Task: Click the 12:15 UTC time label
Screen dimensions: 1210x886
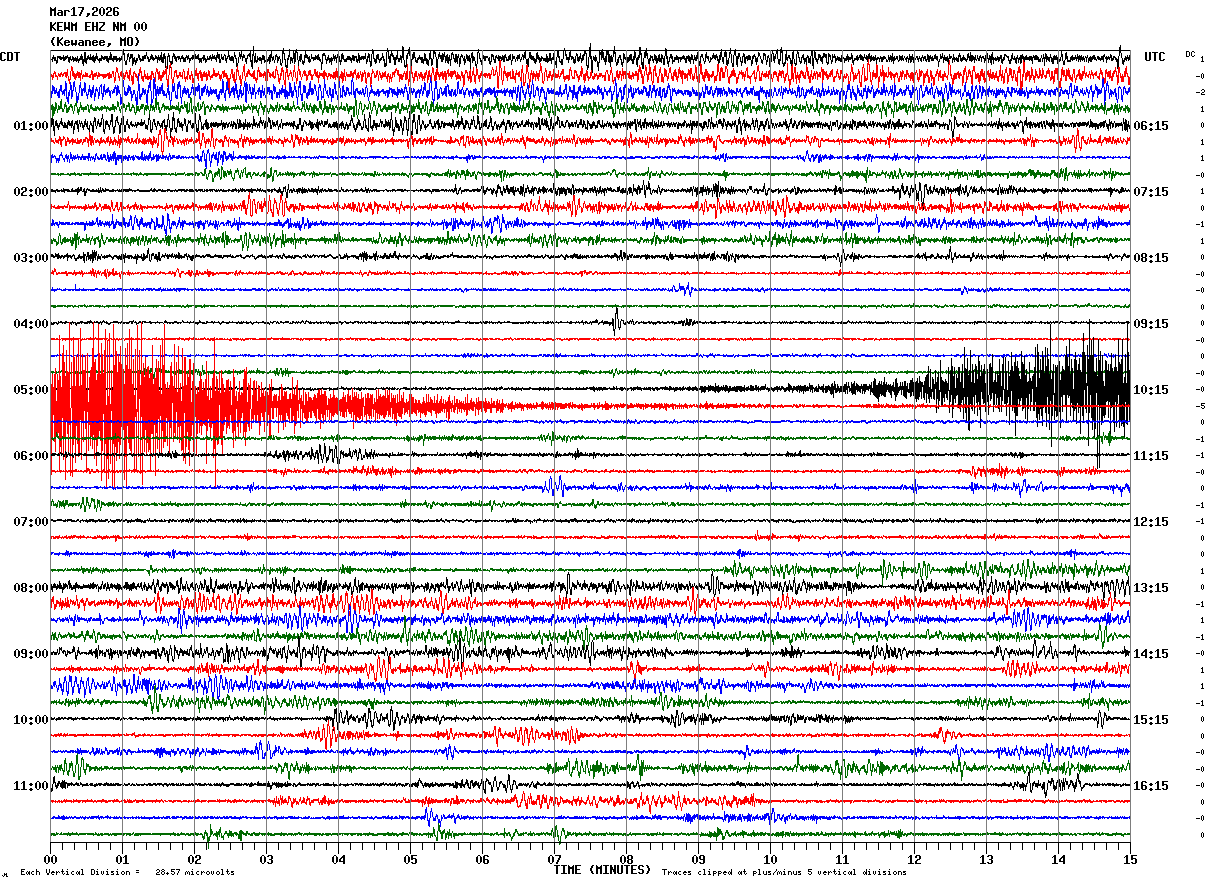Action: click(1151, 522)
